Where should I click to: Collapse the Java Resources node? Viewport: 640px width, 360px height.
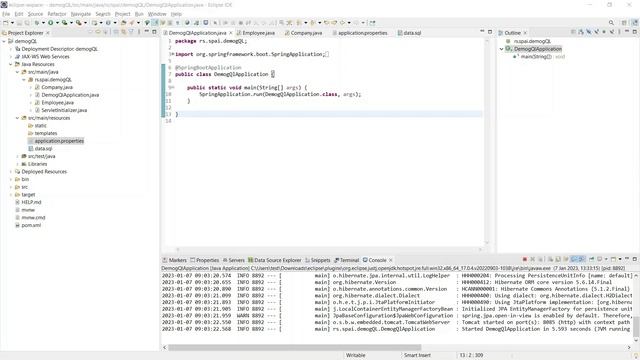click(11, 64)
